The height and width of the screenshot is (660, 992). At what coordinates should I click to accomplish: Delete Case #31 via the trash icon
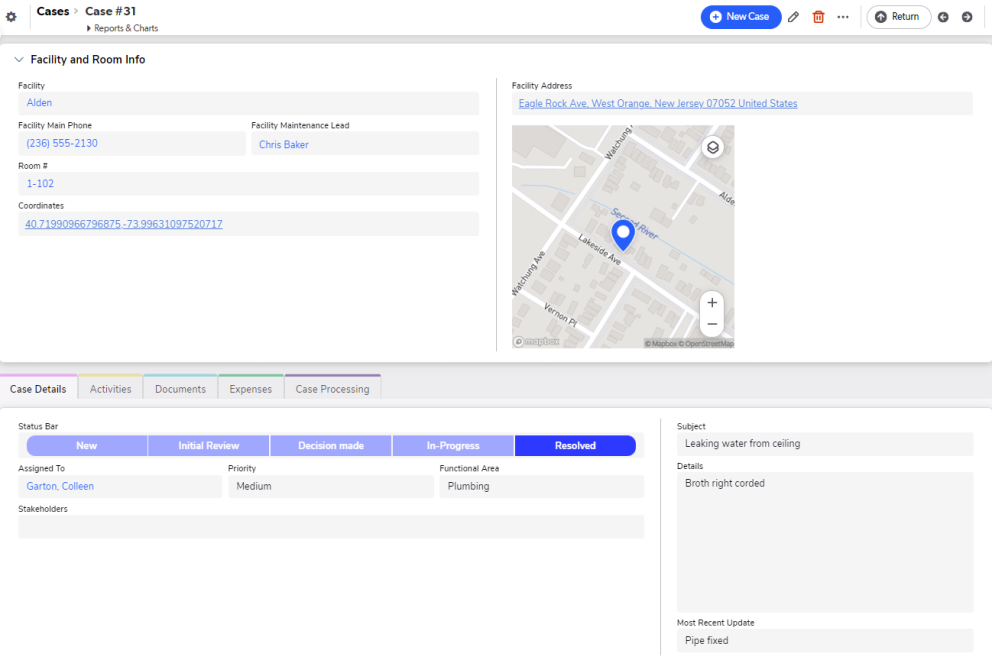[818, 17]
